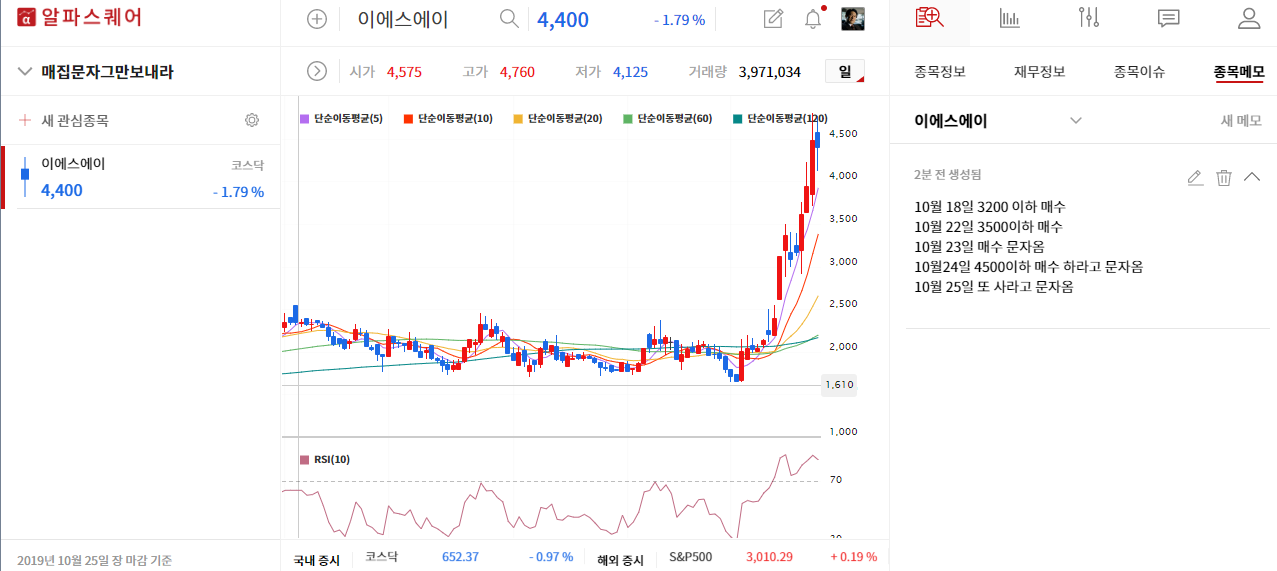Viewport: 1277px width, 571px height.
Task: Click the 2분 전 생성됨 timestamp
Action: point(947,174)
